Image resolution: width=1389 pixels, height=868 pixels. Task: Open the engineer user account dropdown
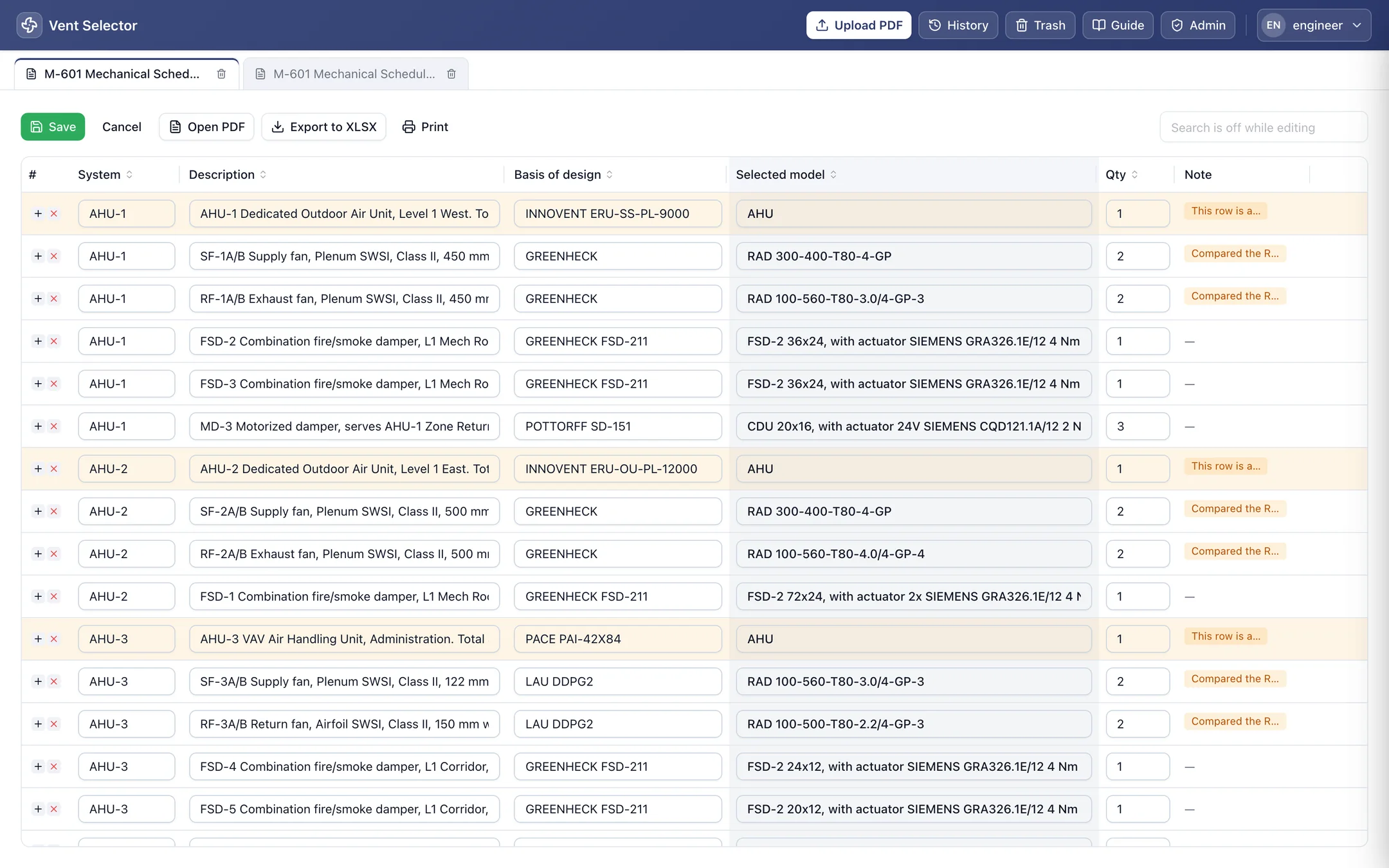[1314, 25]
